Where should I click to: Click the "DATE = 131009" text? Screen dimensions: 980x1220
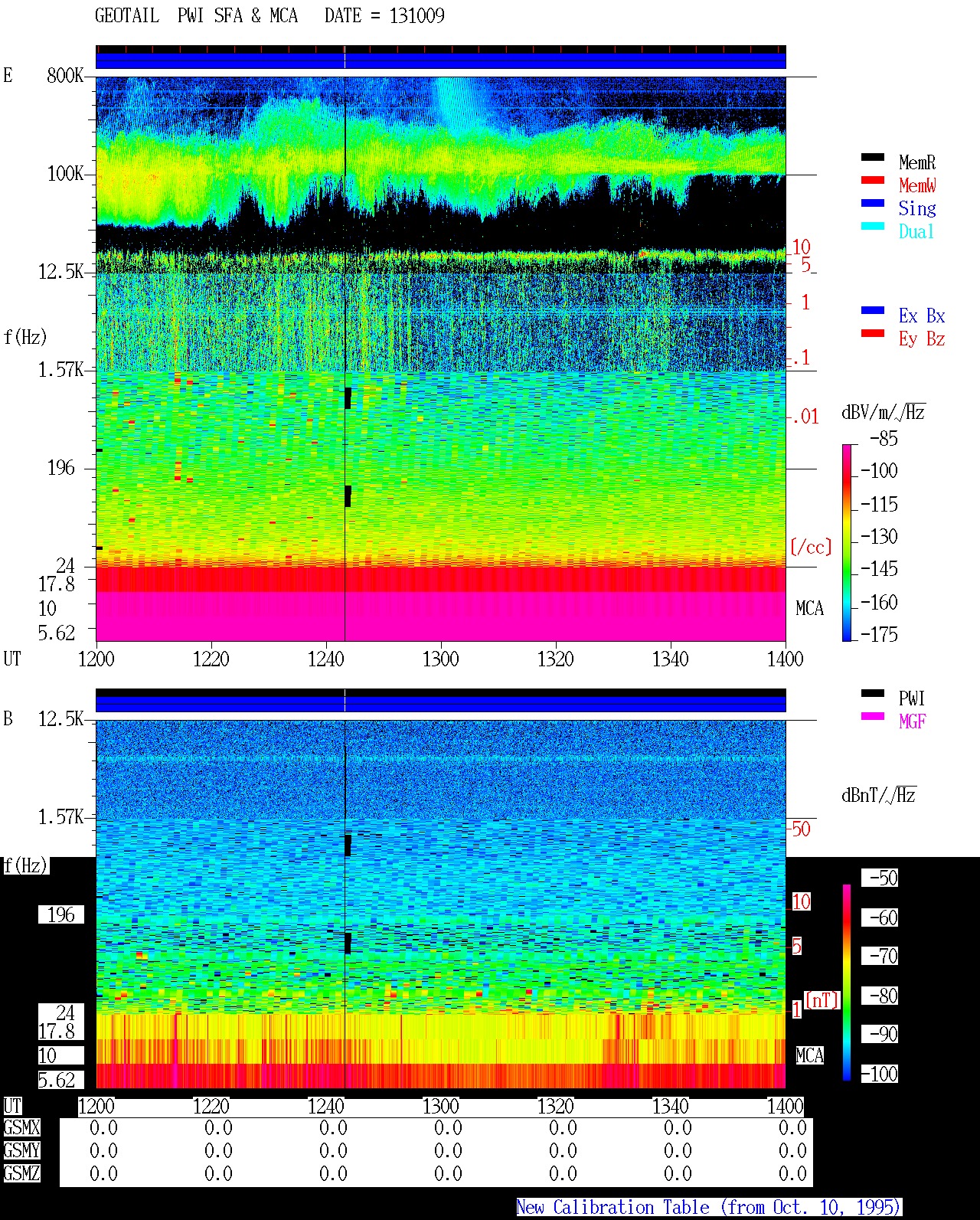384,16
